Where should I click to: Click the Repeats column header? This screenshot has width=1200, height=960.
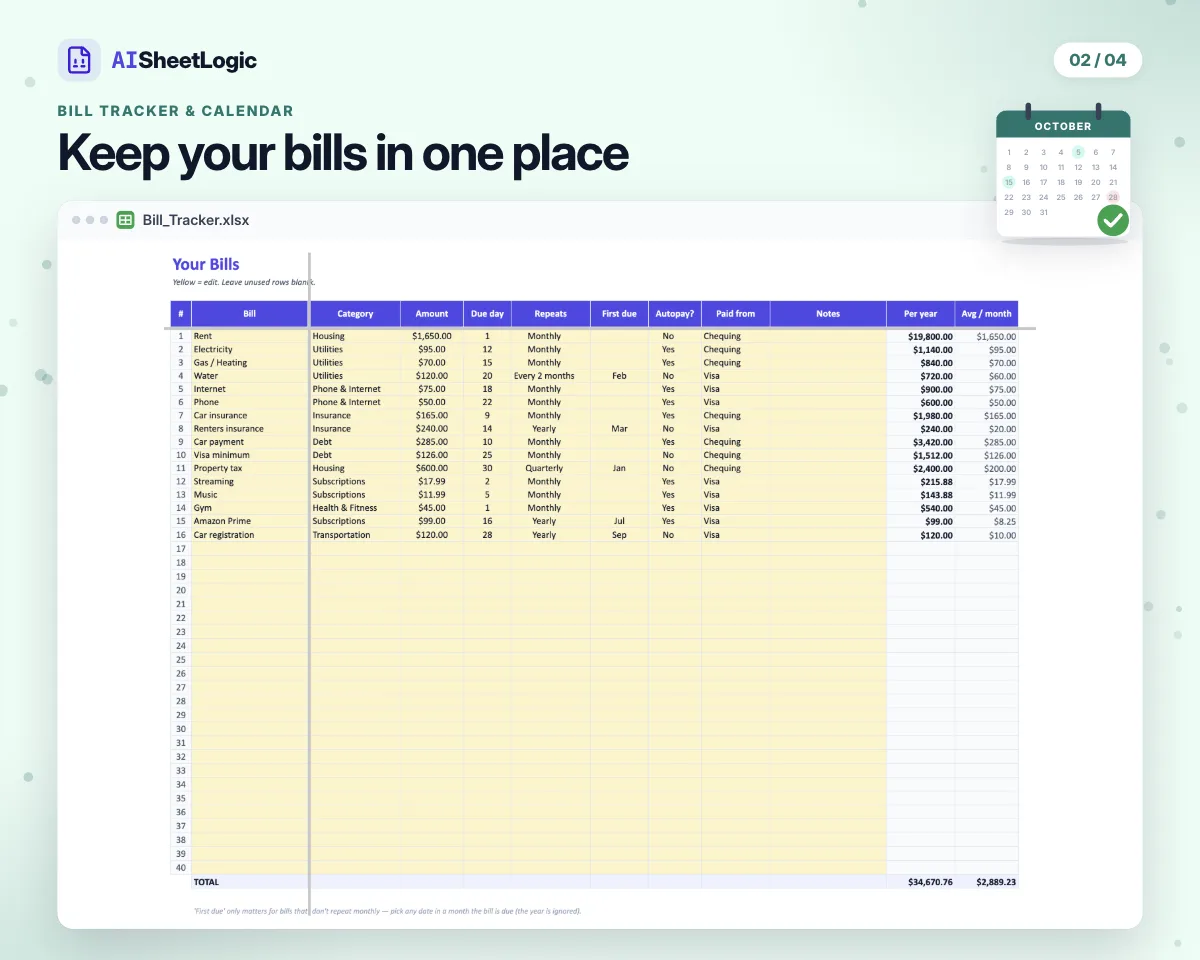coord(550,314)
